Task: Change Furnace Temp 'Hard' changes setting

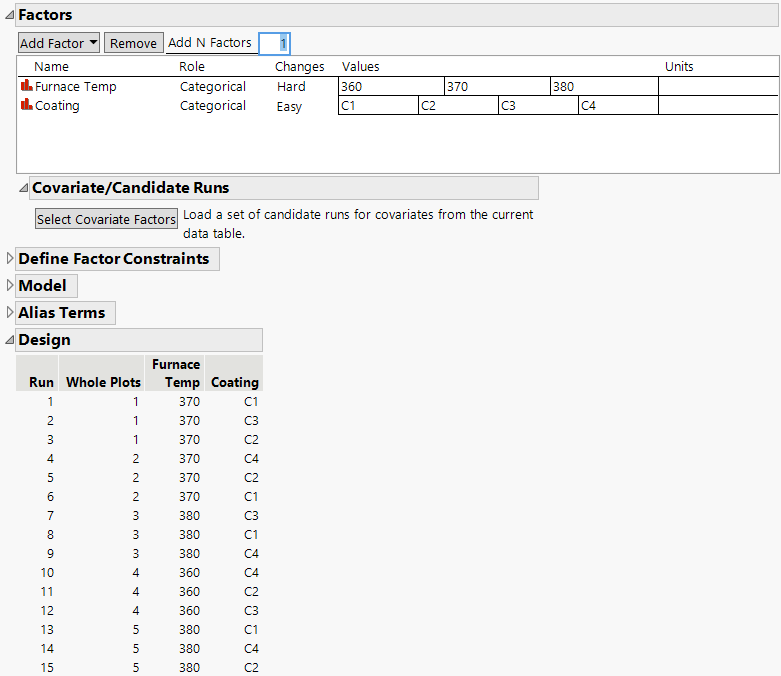Action: [291, 86]
